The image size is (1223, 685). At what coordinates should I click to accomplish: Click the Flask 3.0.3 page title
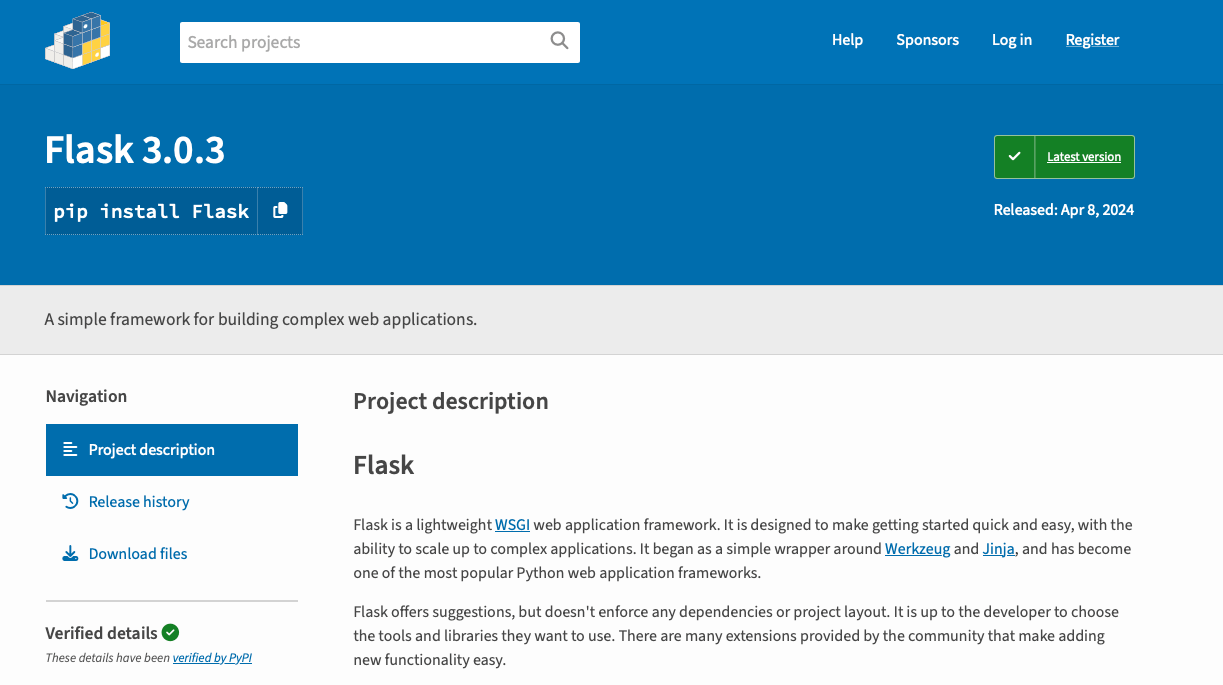coord(135,150)
